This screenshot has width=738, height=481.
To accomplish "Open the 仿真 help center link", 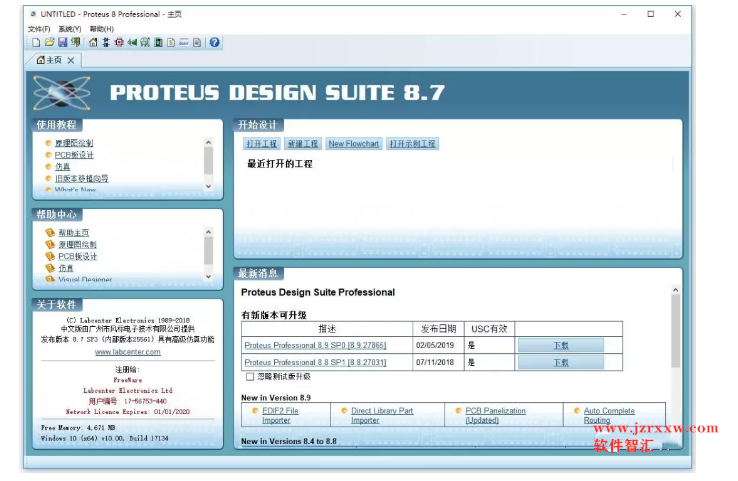I will pos(65,268).
